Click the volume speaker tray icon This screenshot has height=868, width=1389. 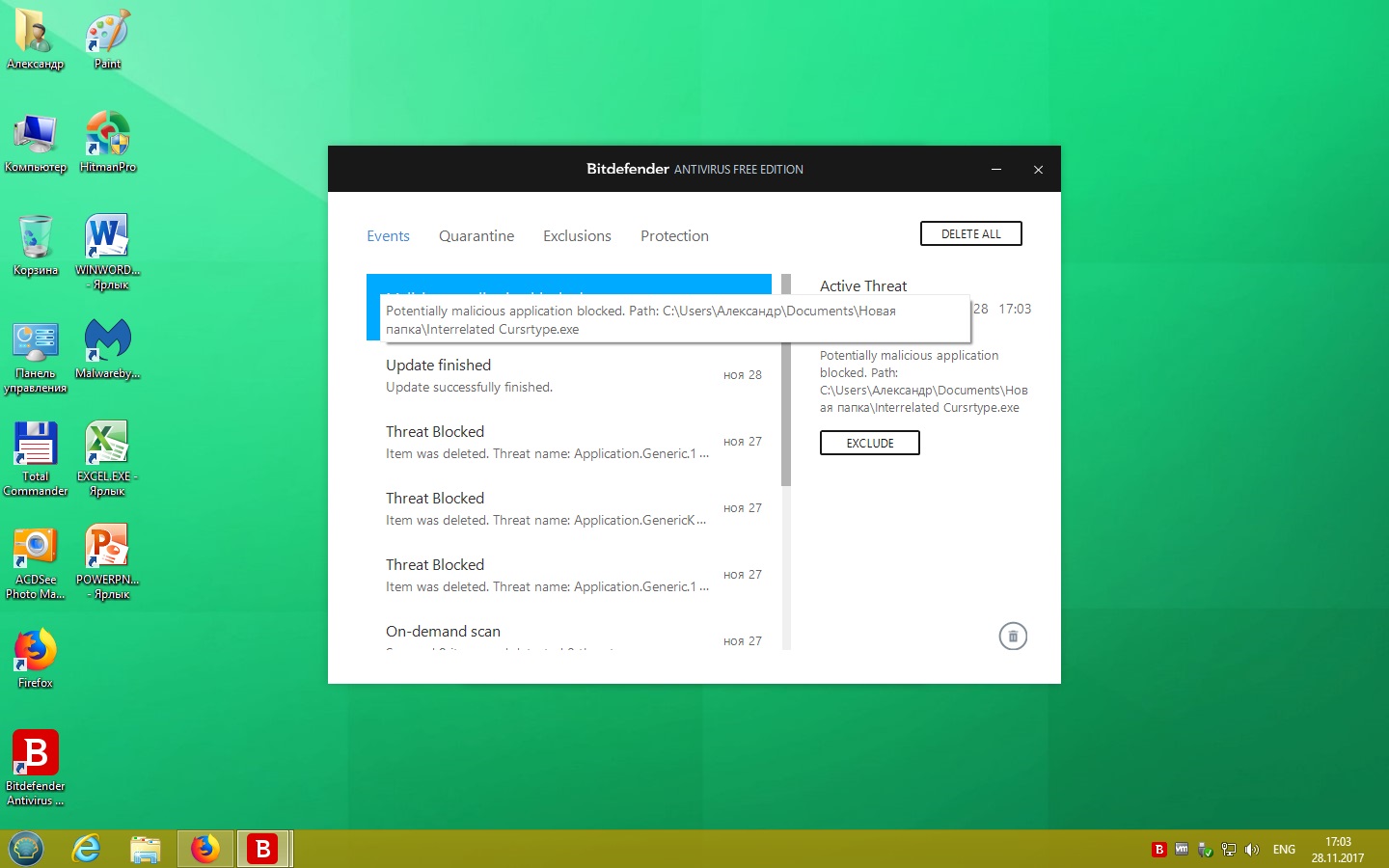pyautogui.click(x=1251, y=850)
